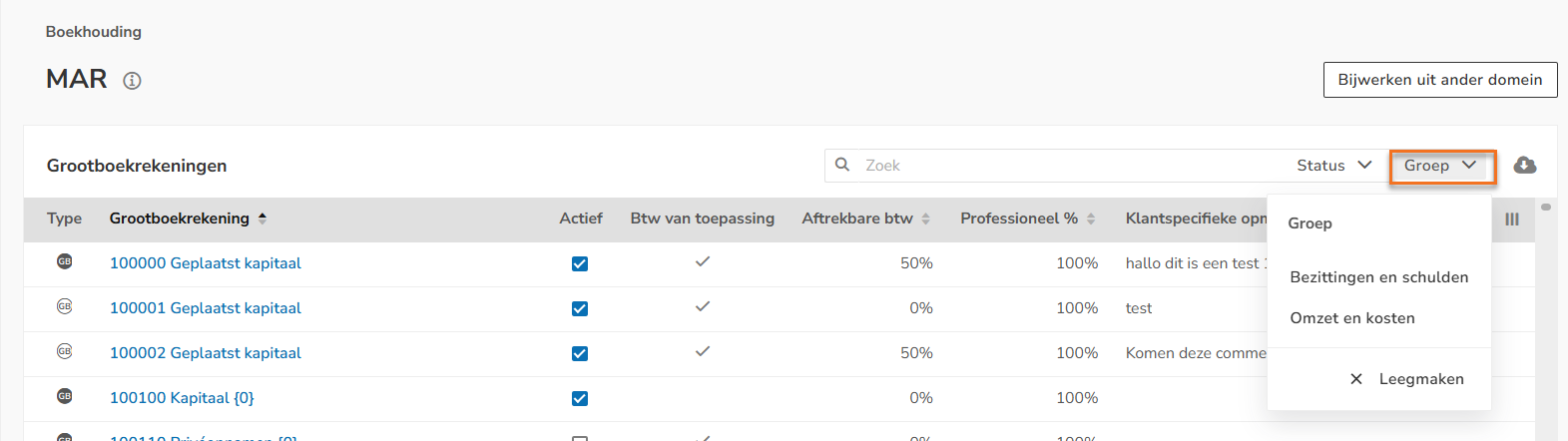Open the column chooser icon
The image size is (1568, 441).
[x=1512, y=220]
